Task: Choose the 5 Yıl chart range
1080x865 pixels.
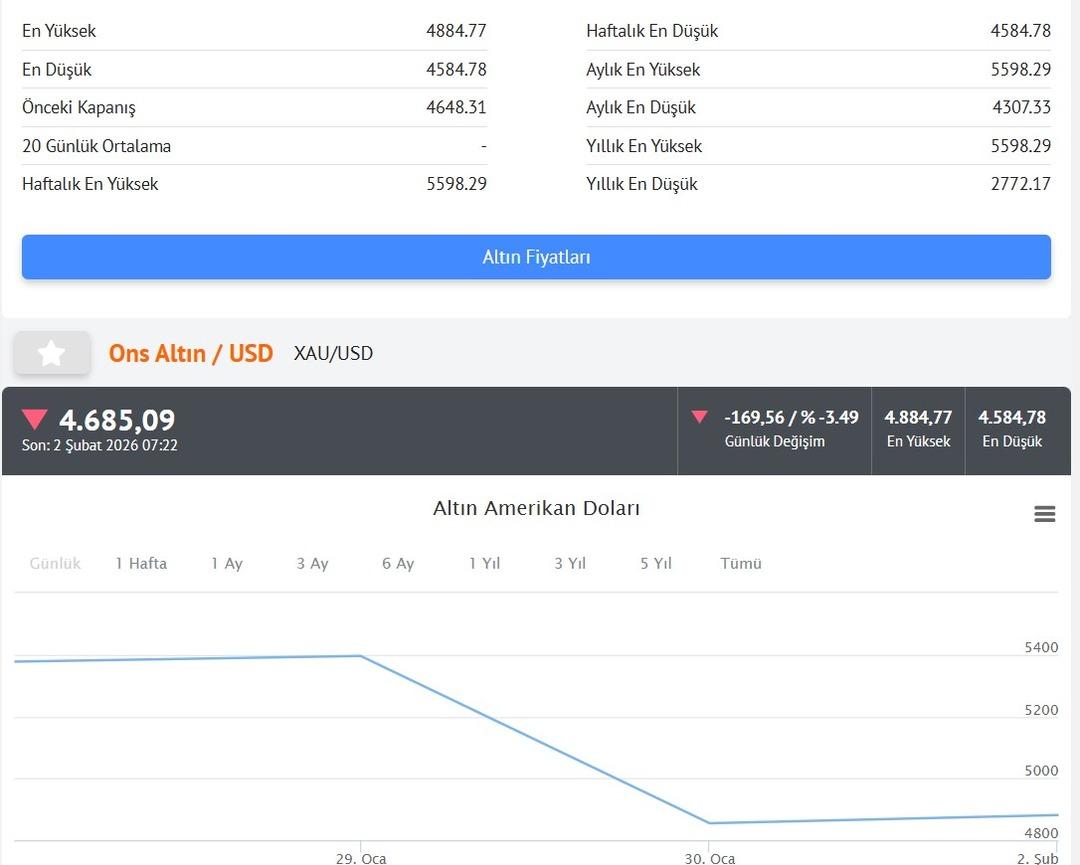Action: (656, 564)
